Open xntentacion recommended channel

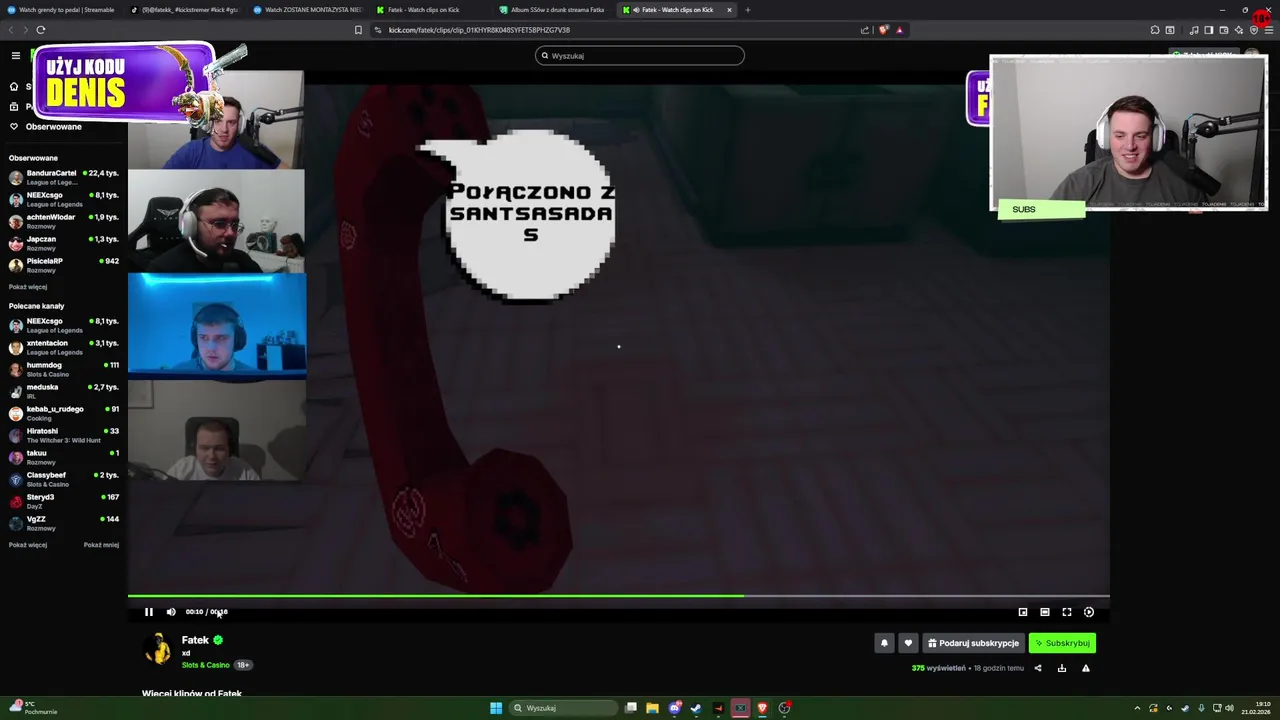coord(64,347)
